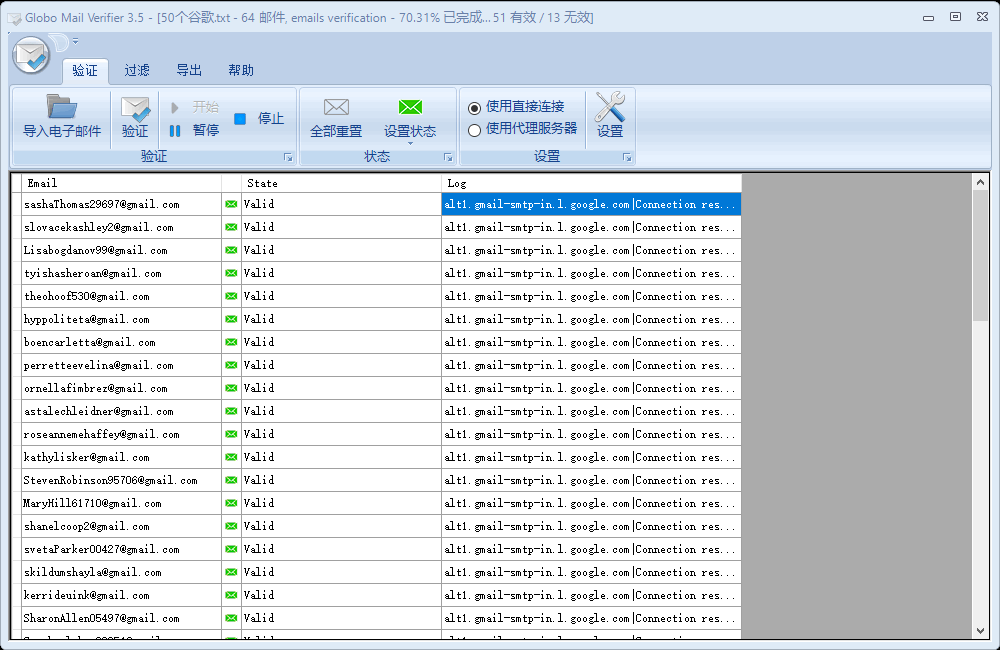Switch to the 验证 ribbon tab

[85, 70]
